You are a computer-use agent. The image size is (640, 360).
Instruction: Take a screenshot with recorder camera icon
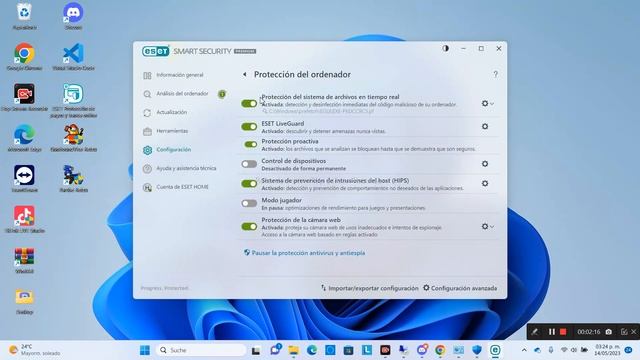coord(609,332)
